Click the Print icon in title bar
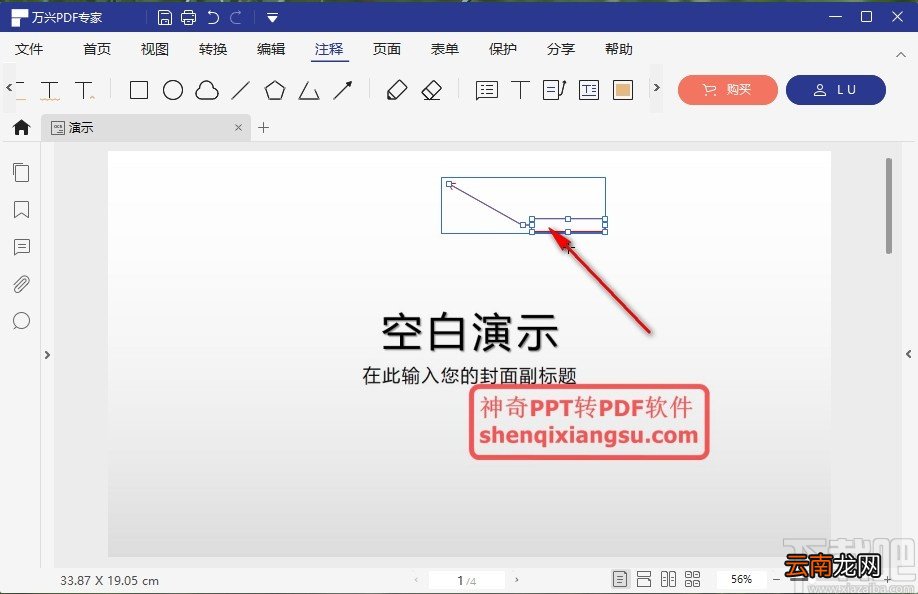918x594 pixels. tap(189, 18)
